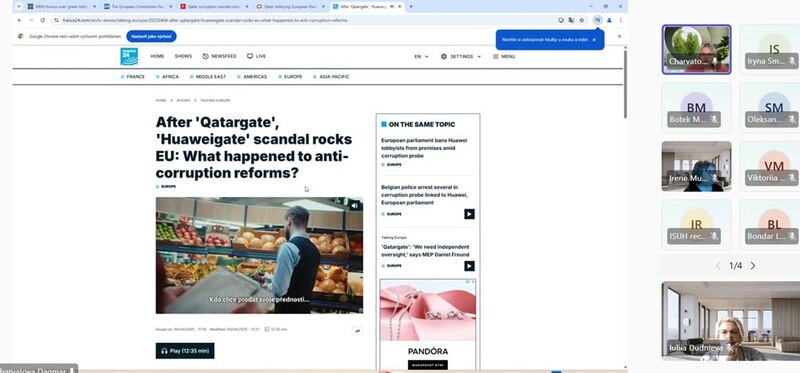
Task: Toggle sound icon on the video player
Action: pyautogui.click(x=354, y=205)
